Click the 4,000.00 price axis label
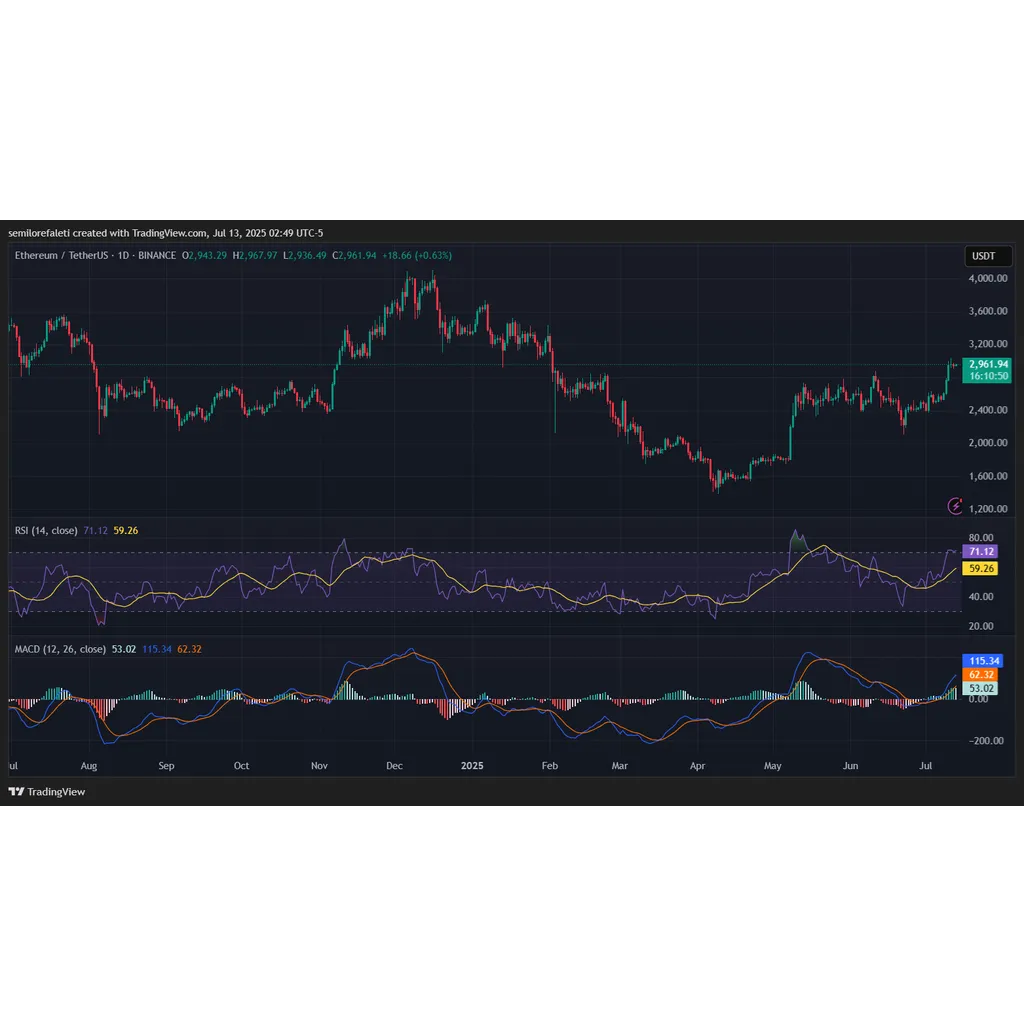1024x1024 pixels. [987, 278]
